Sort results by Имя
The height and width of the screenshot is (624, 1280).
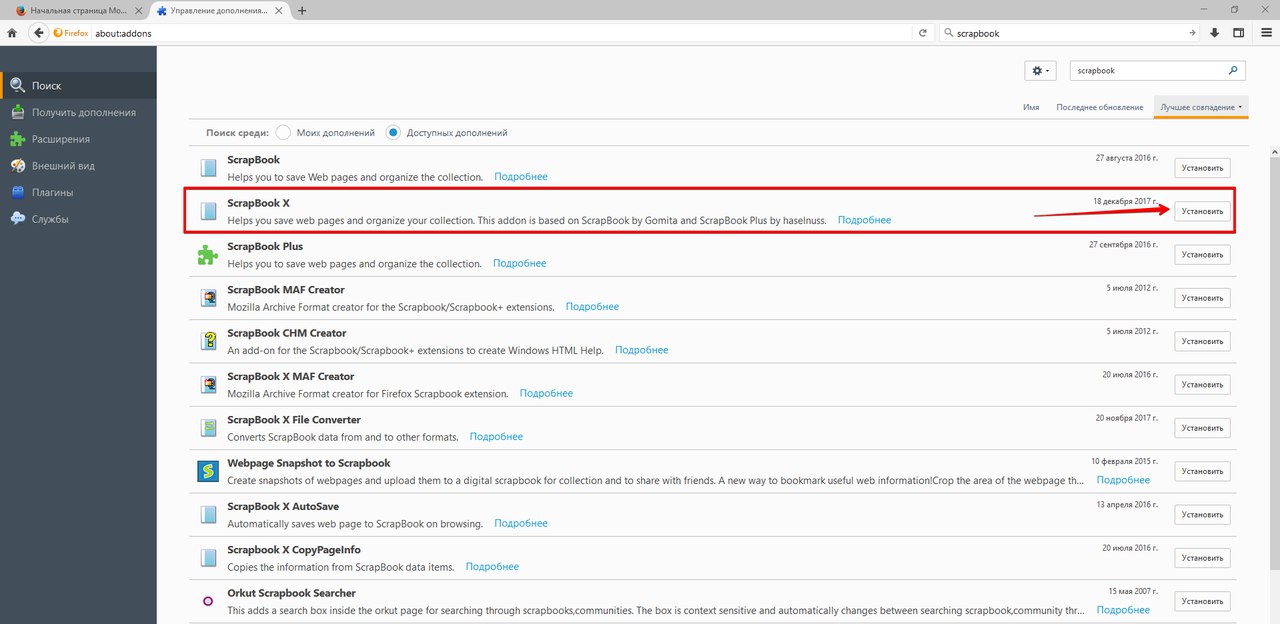tap(1031, 107)
